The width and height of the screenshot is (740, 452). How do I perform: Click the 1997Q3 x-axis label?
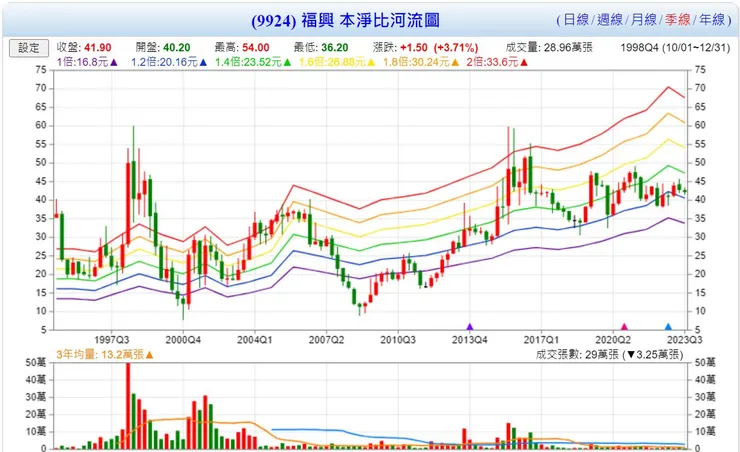tap(112, 340)
